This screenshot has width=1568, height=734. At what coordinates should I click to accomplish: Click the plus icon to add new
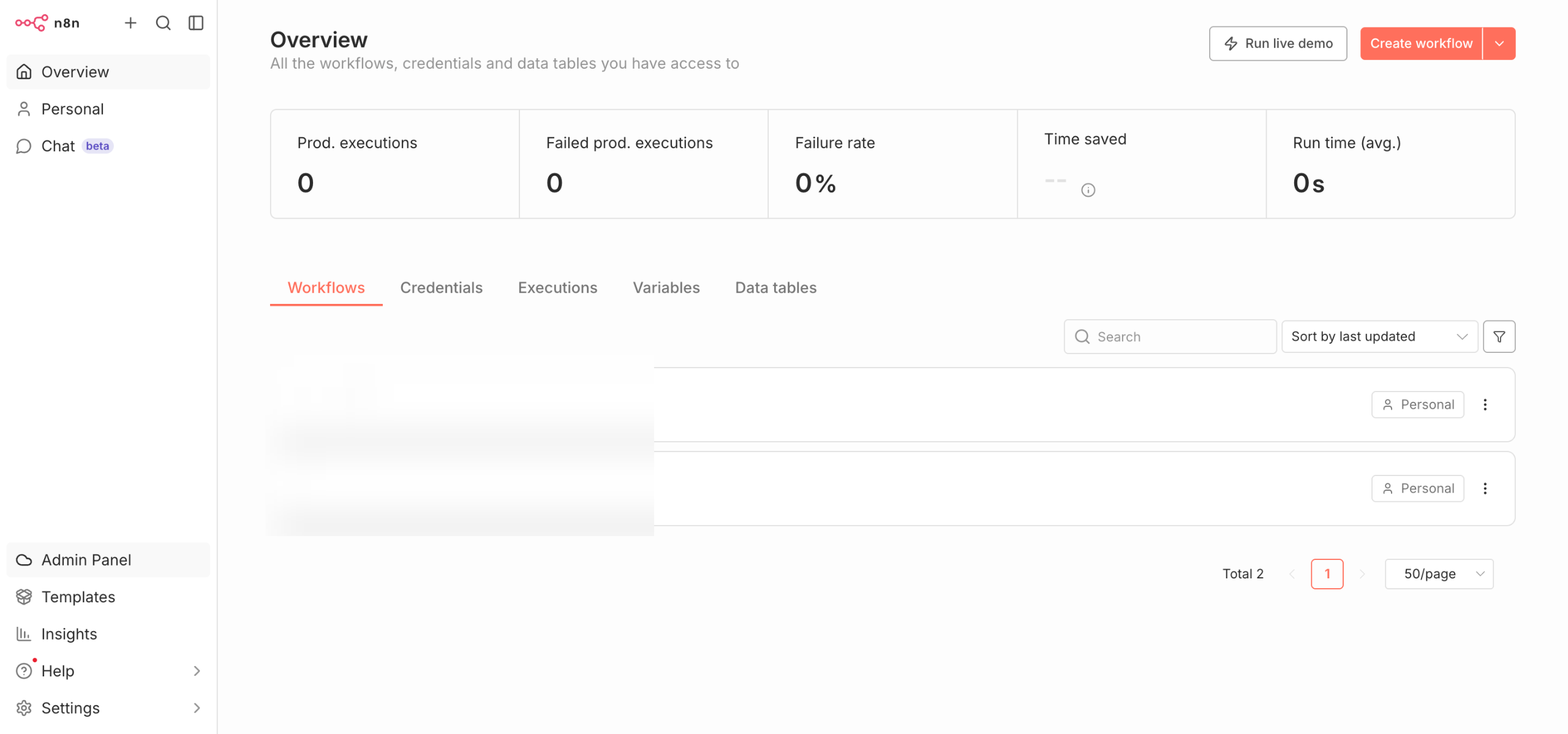[130, 23]
